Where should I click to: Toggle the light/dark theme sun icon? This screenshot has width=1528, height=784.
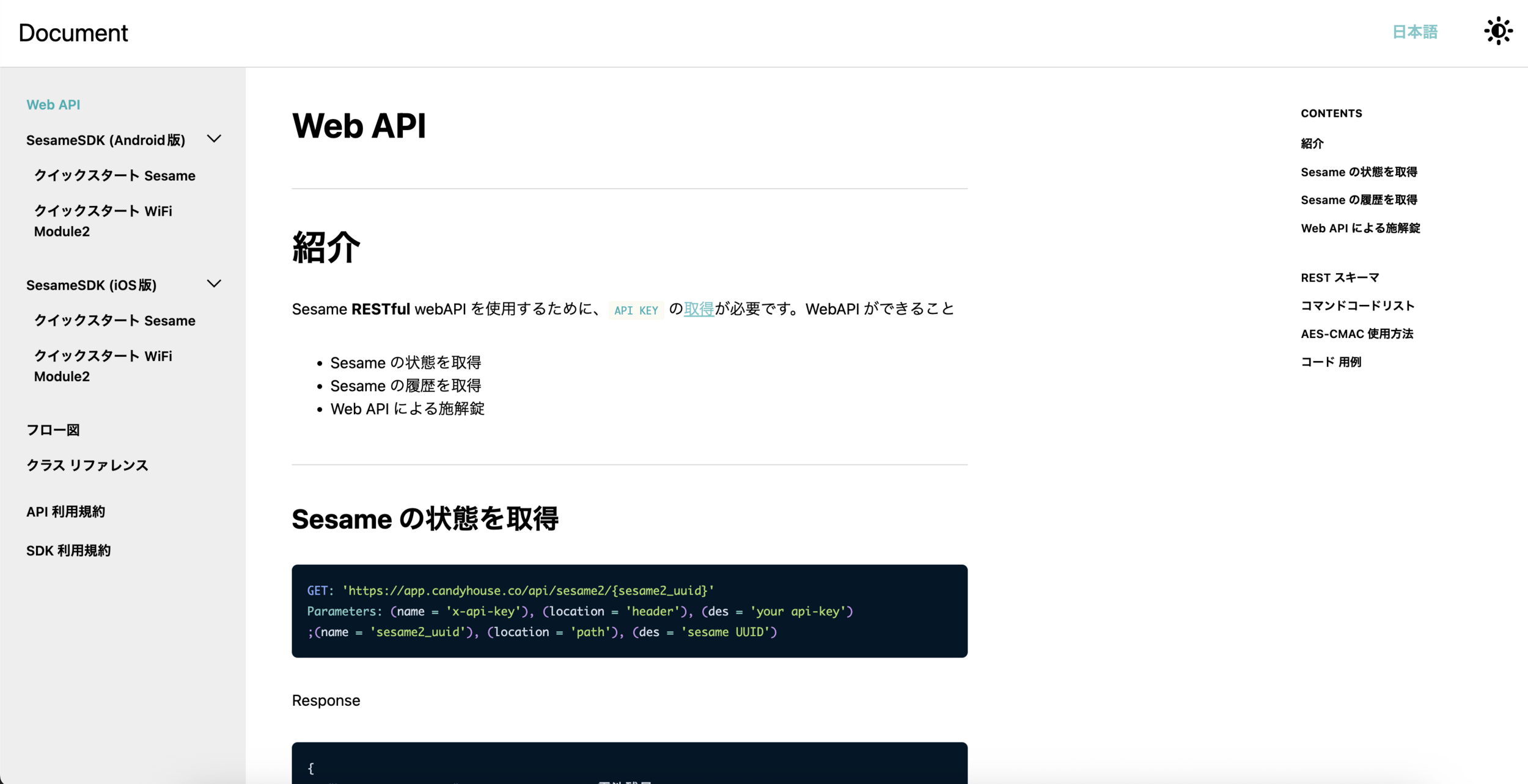(1497, 31)
